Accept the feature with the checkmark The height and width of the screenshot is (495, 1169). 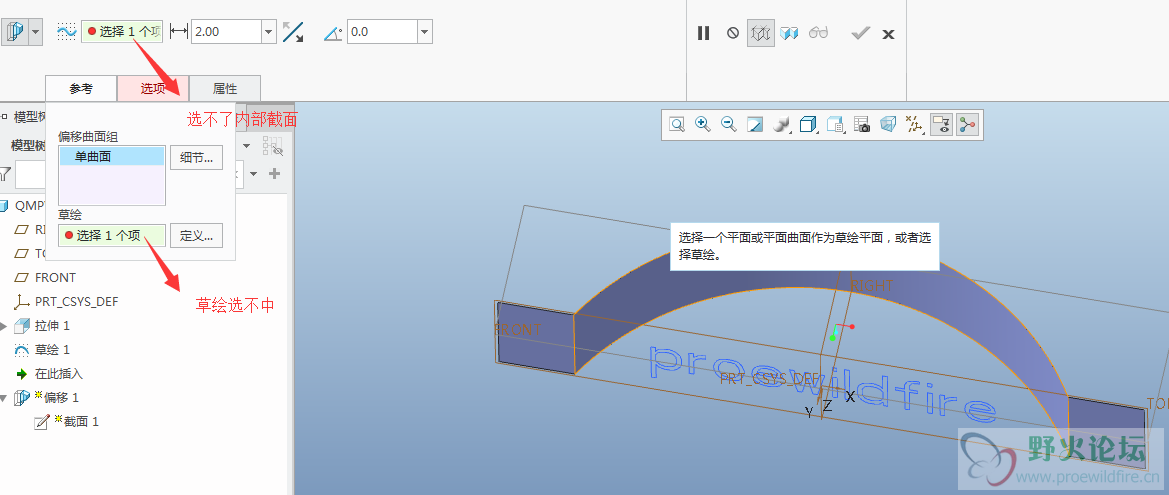coord(861,33)
